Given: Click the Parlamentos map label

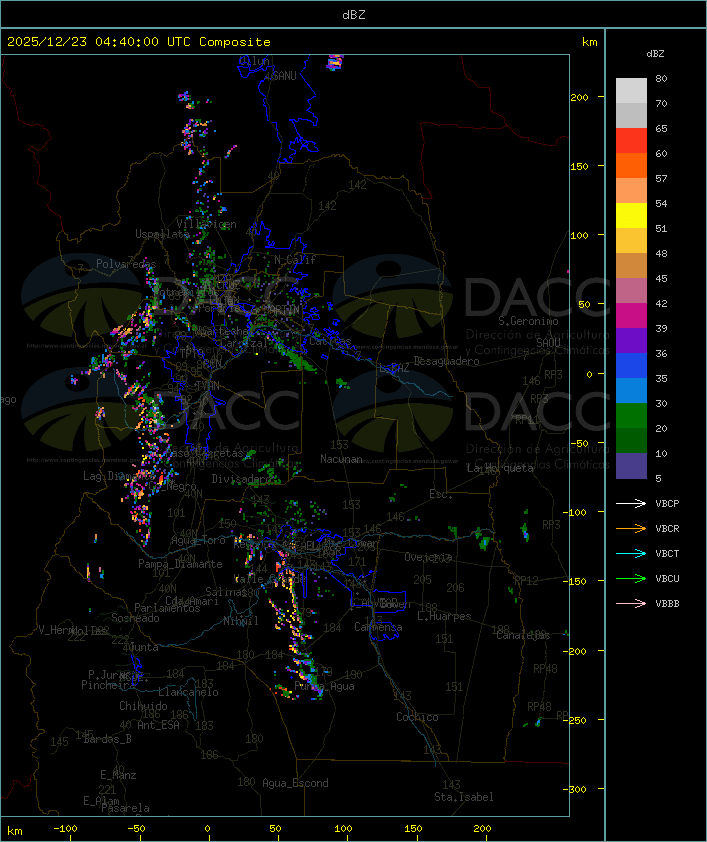Looking at the screenshot, I should point(167,608).
